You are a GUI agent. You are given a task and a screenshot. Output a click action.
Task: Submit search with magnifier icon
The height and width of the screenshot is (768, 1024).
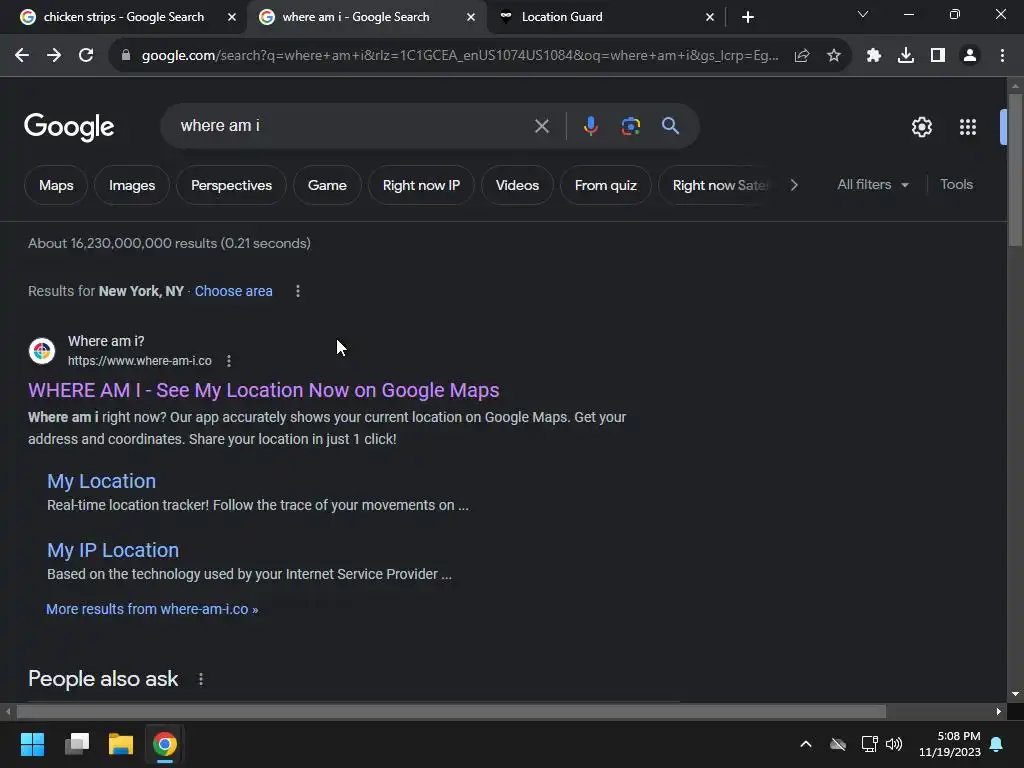(x=670, y=126)
